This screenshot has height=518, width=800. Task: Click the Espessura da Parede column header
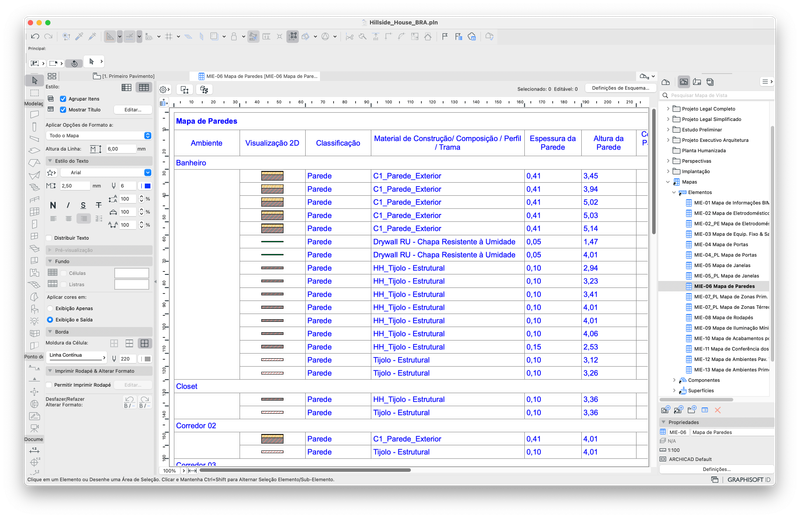(553, 143)
